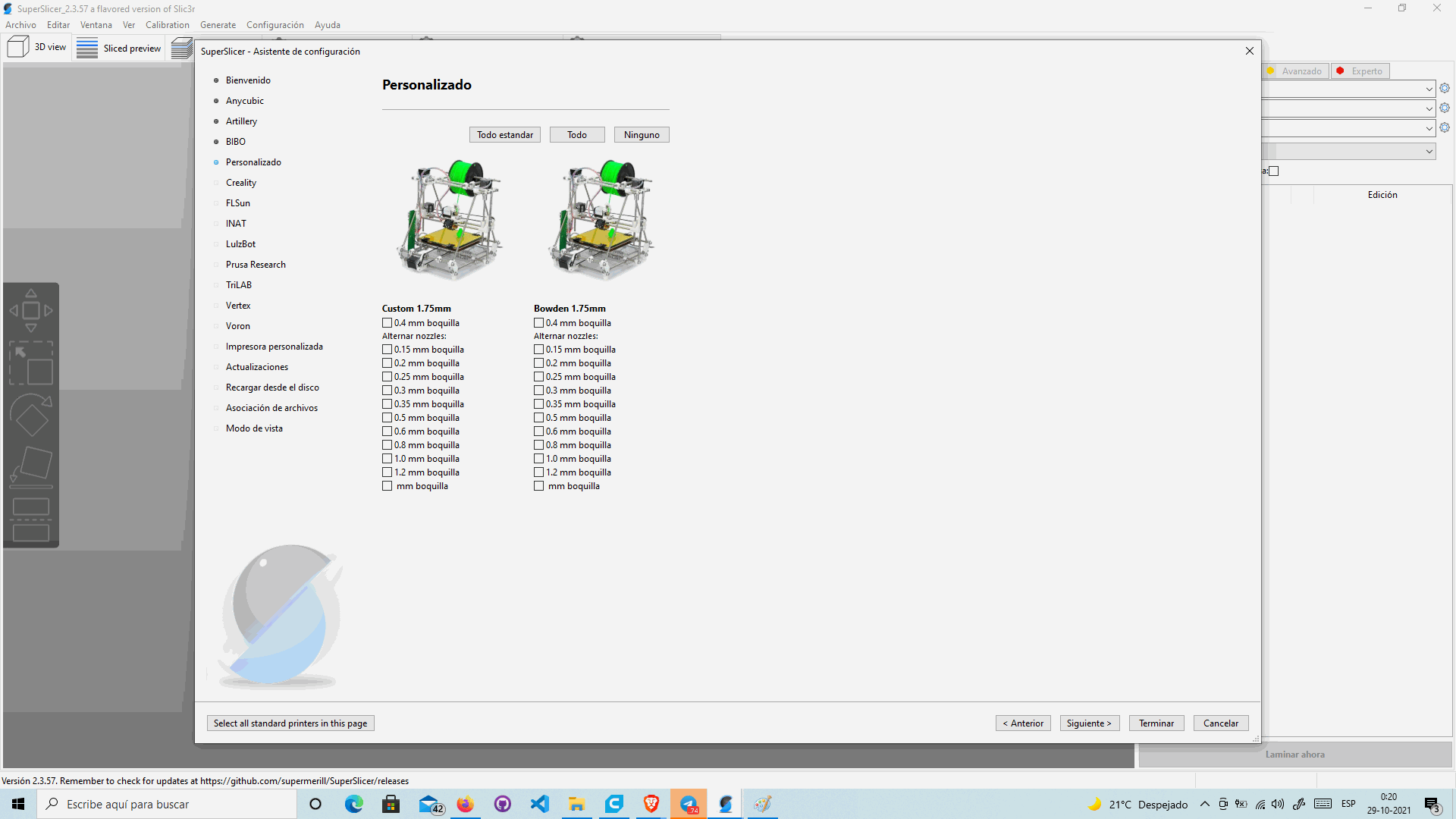
Task: Open Microsoft Edge from taskbar
Action: [354, 804]
